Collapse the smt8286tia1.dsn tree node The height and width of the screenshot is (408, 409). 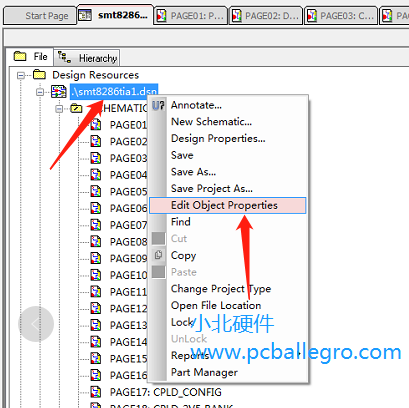pos(40,92)
